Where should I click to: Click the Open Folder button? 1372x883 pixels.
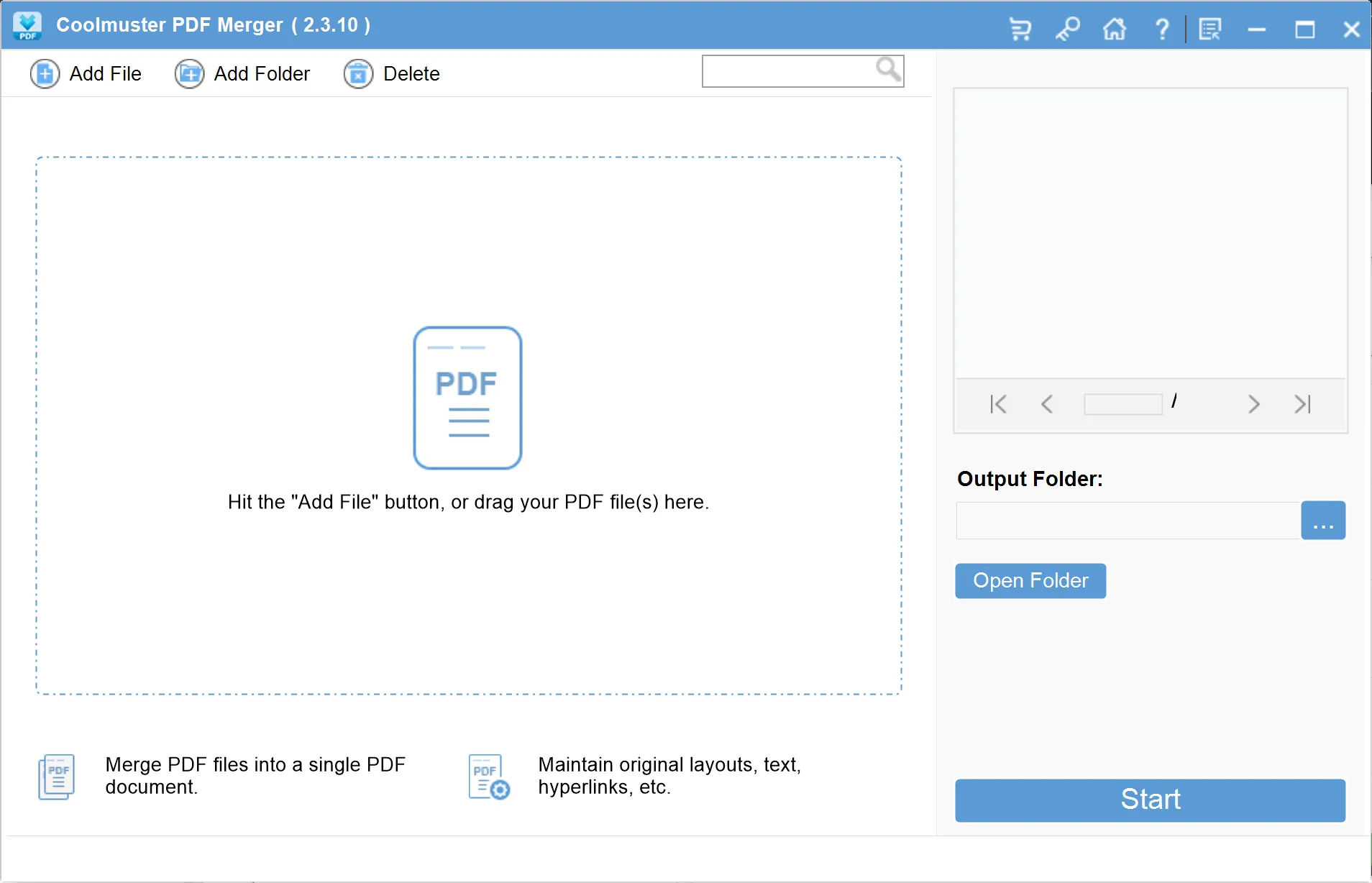pos(1030,581)
